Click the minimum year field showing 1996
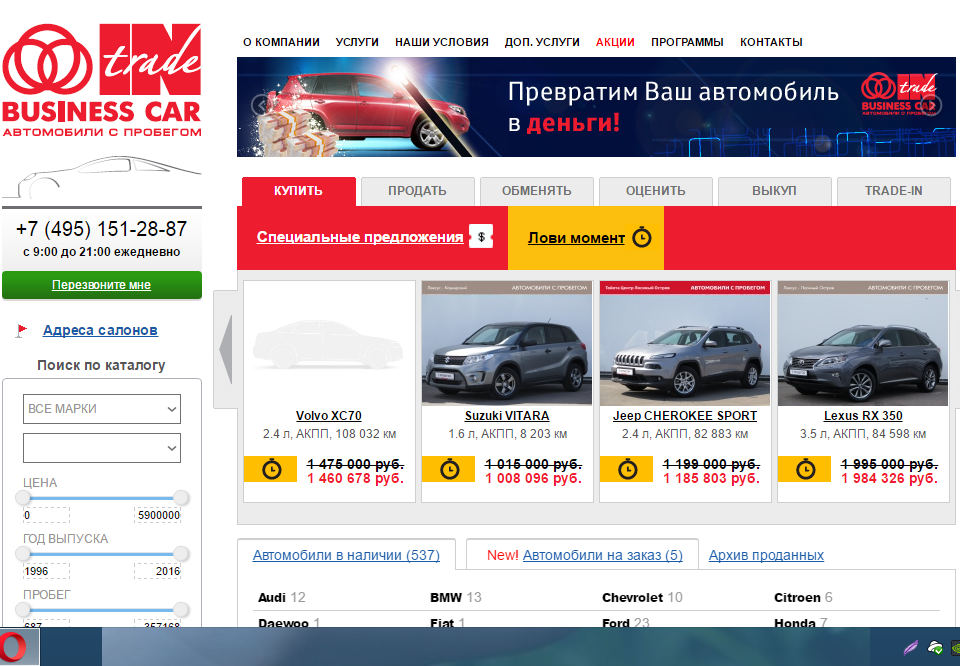960x666 pixels. click(46, 571)
